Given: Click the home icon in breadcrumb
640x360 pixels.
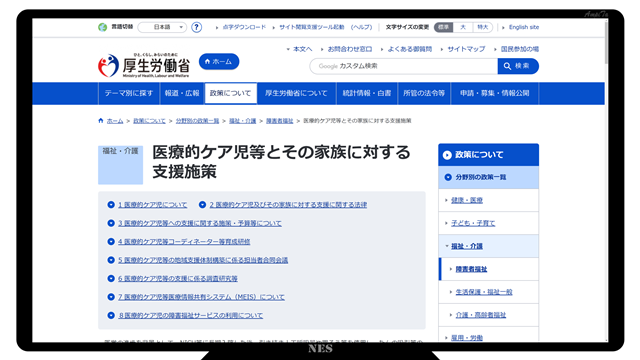Looking at the screenshot, I should click(101, 120).
